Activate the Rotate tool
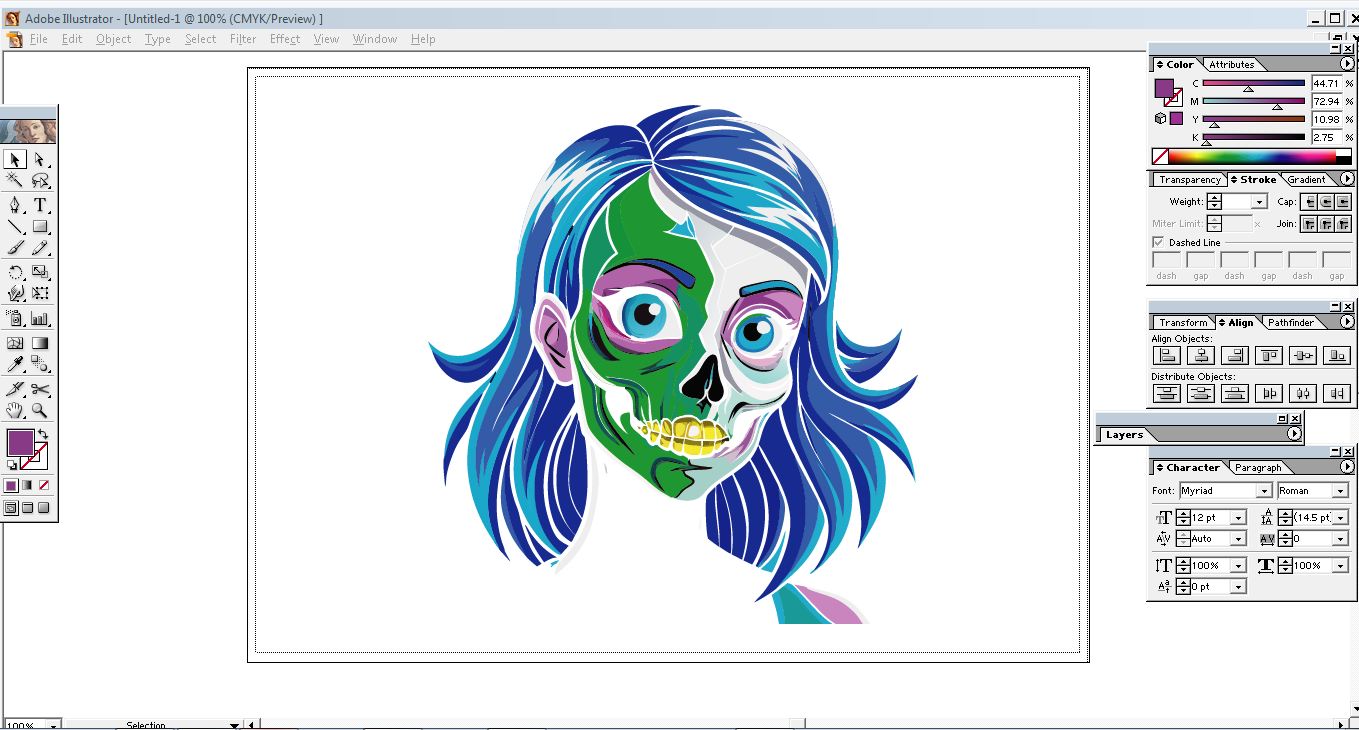1359x730 pixels. 15,272
